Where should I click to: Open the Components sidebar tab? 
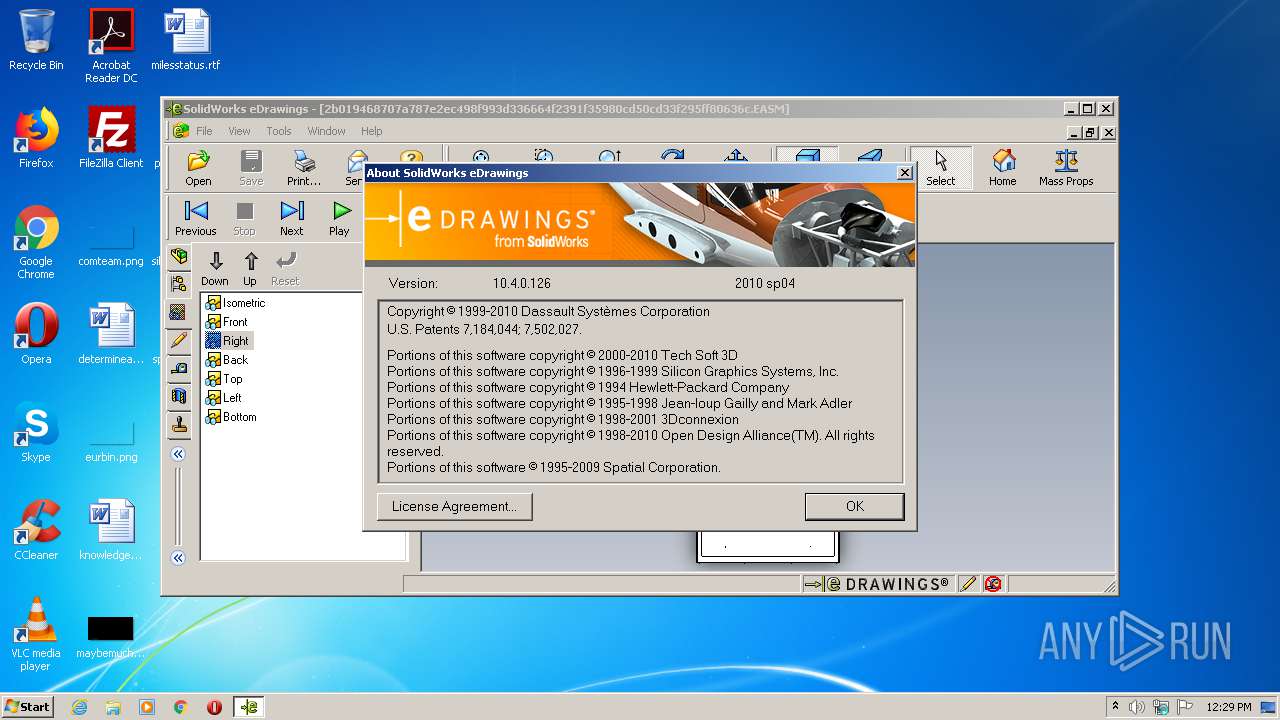(179, 256)
